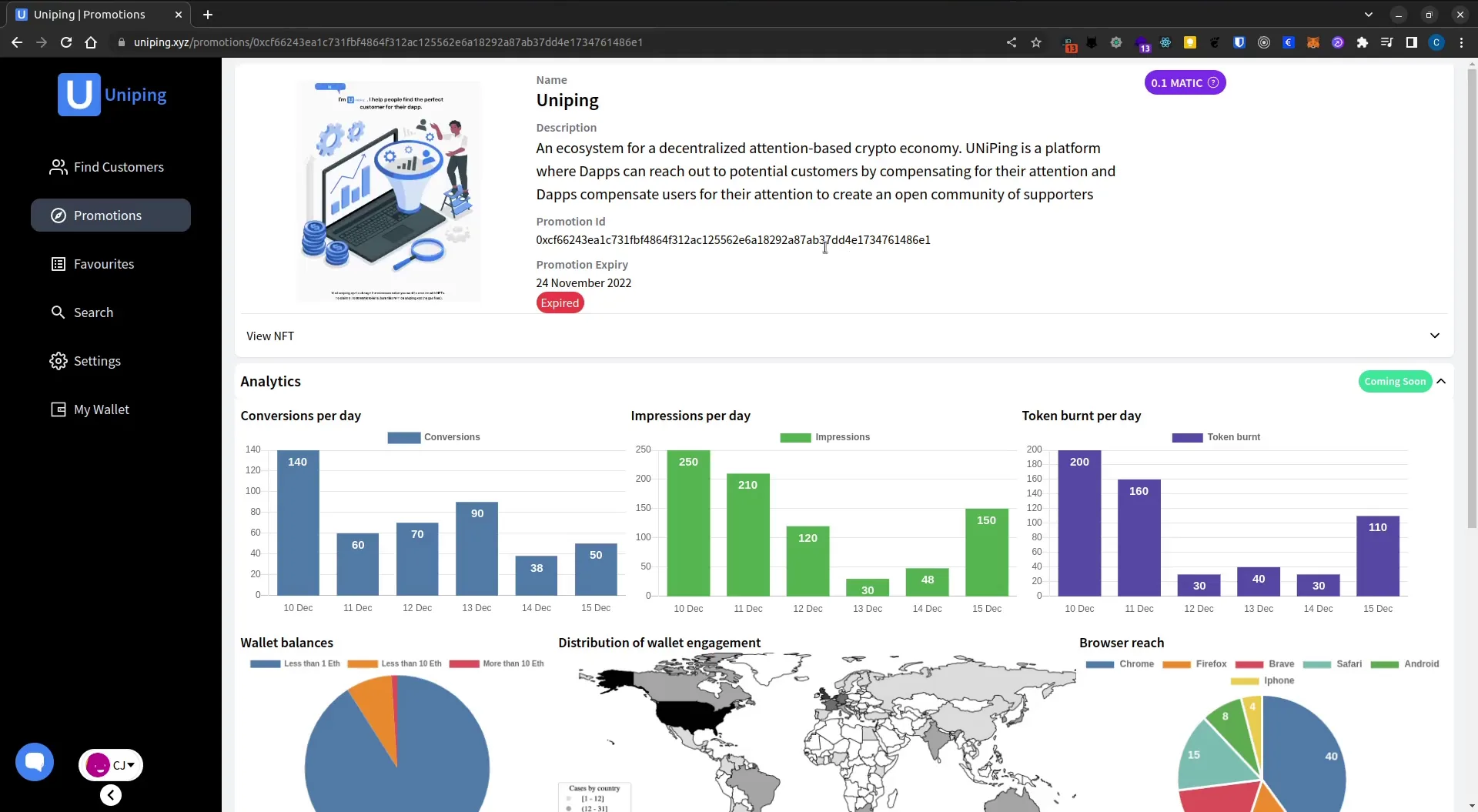Toggle Less than 10 Eth legend
The height and width of the screenshot is (812, 1478).
[x=394, y=663]
